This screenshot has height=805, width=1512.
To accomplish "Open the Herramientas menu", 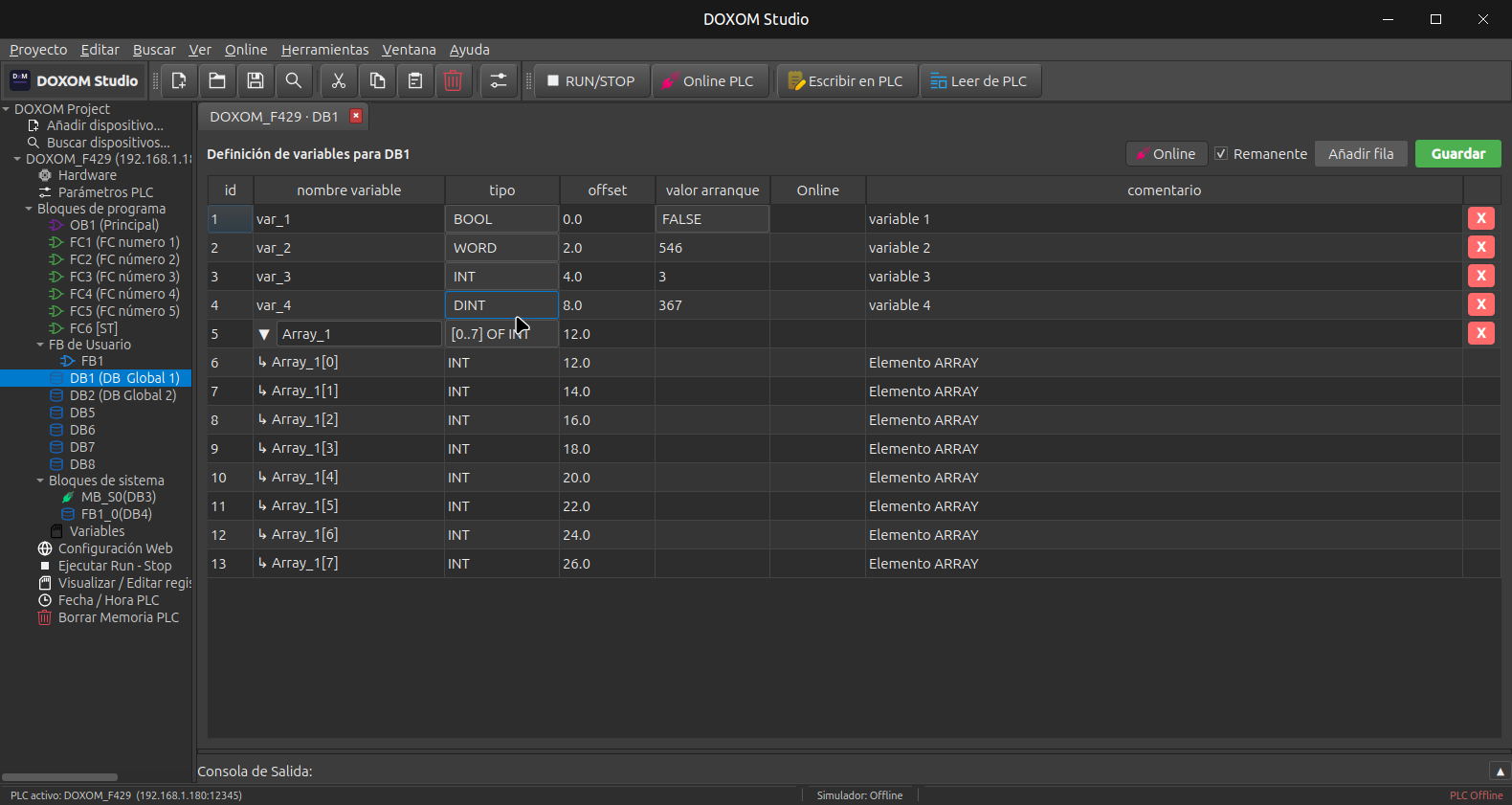I will coord(324,50).
